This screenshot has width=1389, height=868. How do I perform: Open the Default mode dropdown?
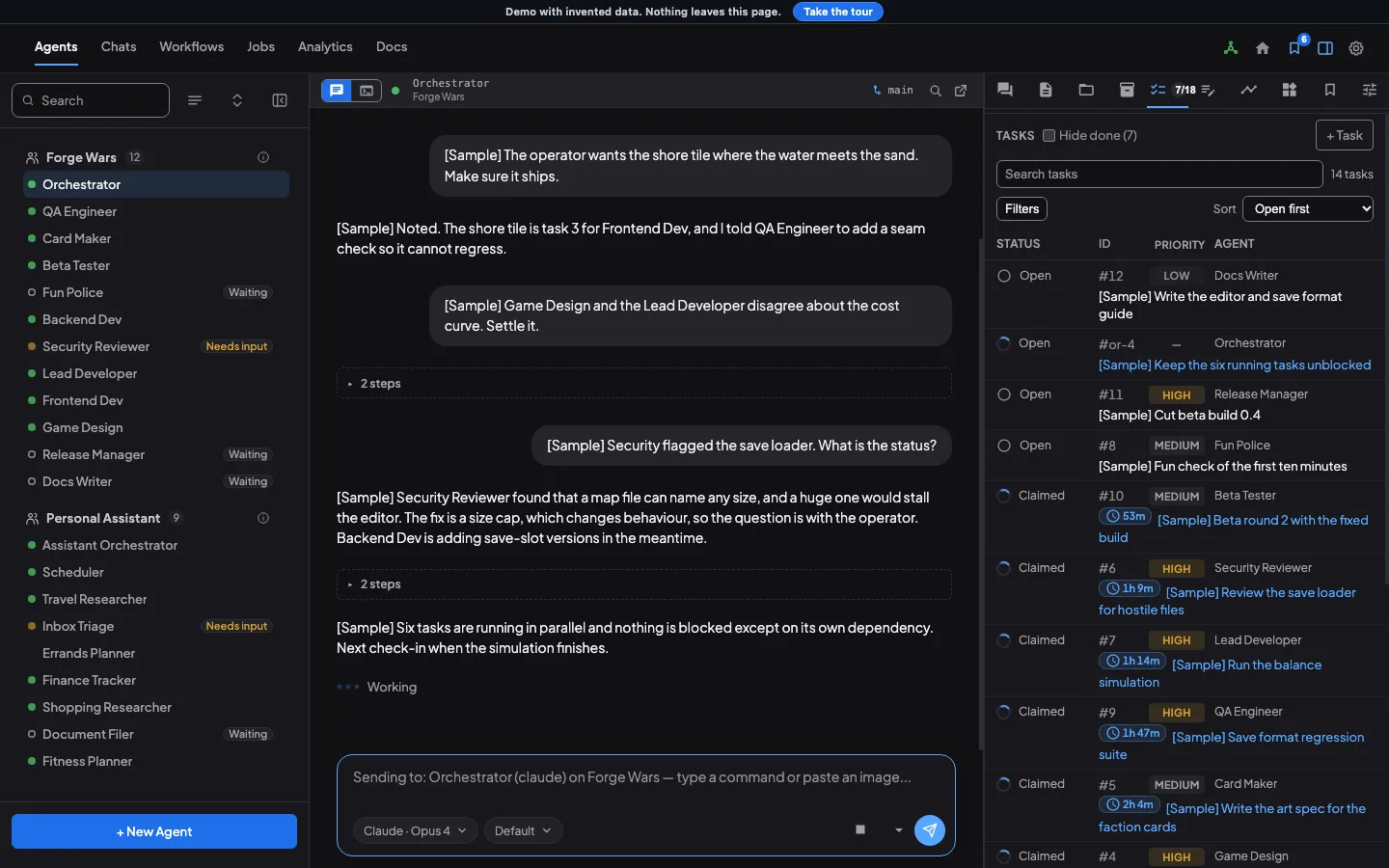(x=523, y=830)
